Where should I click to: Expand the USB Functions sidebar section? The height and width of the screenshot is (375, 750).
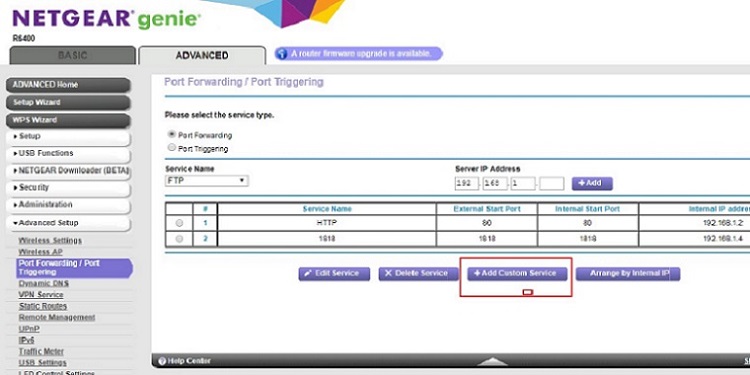pos(68,154)
